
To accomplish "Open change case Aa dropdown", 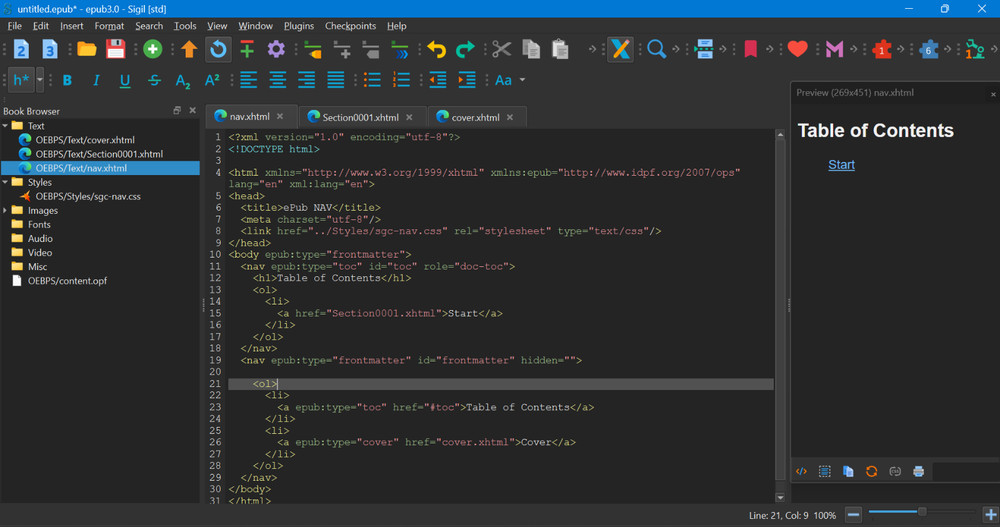I will point(522,80).
